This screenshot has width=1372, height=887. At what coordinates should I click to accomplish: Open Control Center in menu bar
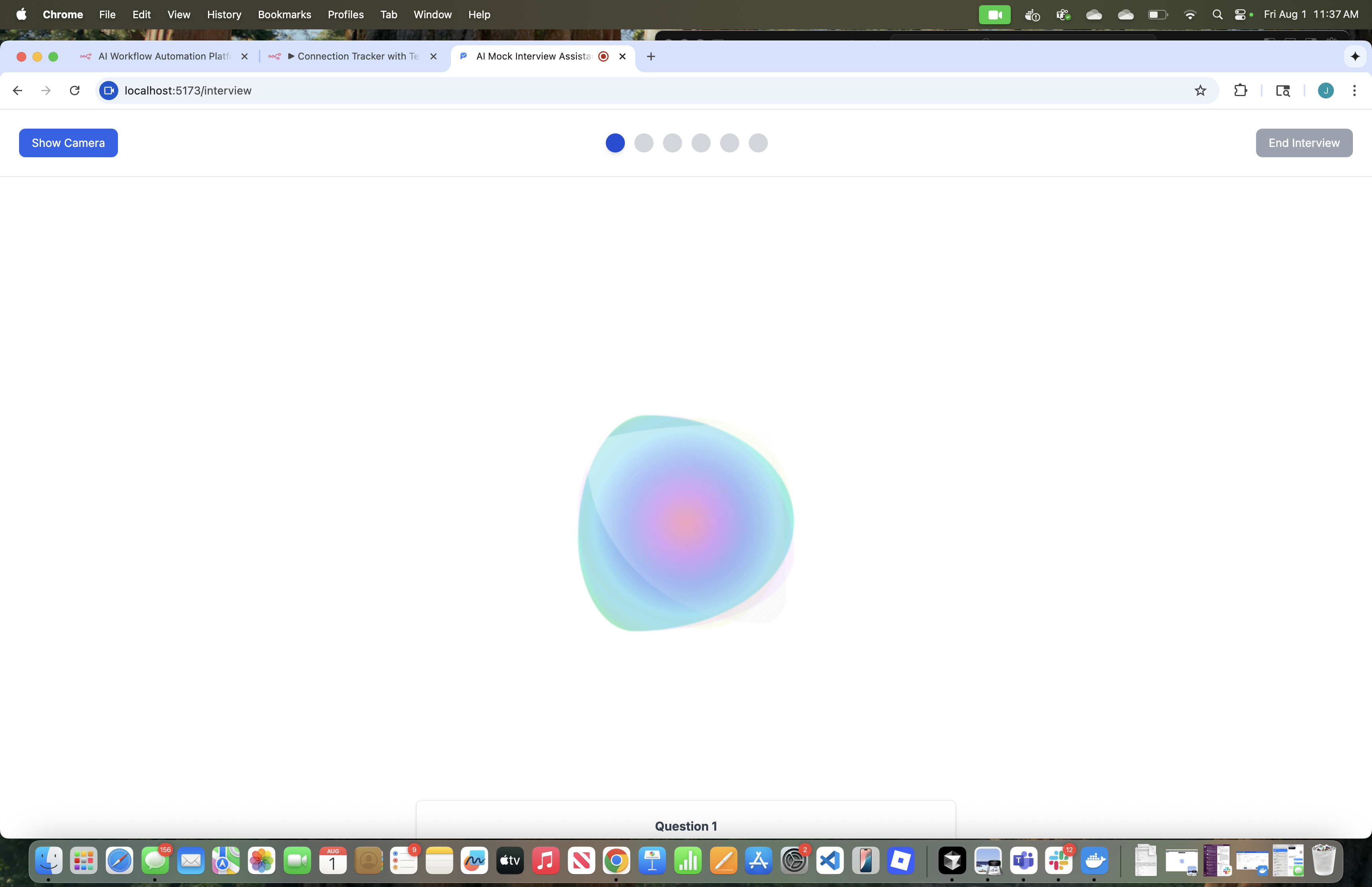tap(1241, 14)
